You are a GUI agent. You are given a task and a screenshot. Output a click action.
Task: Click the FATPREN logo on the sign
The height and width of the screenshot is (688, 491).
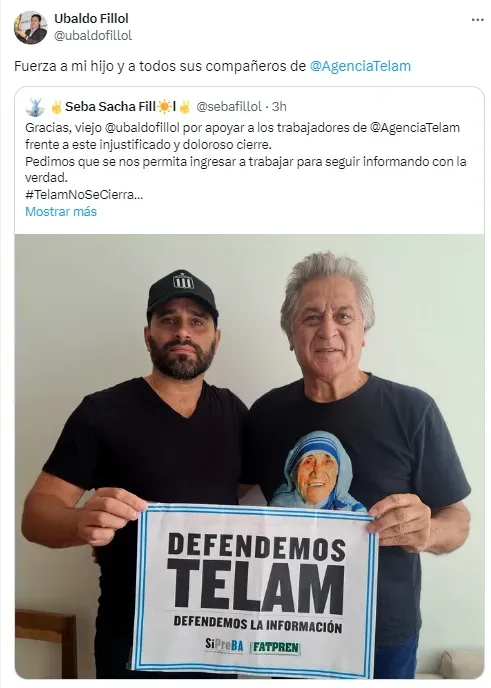coord(275,648)
